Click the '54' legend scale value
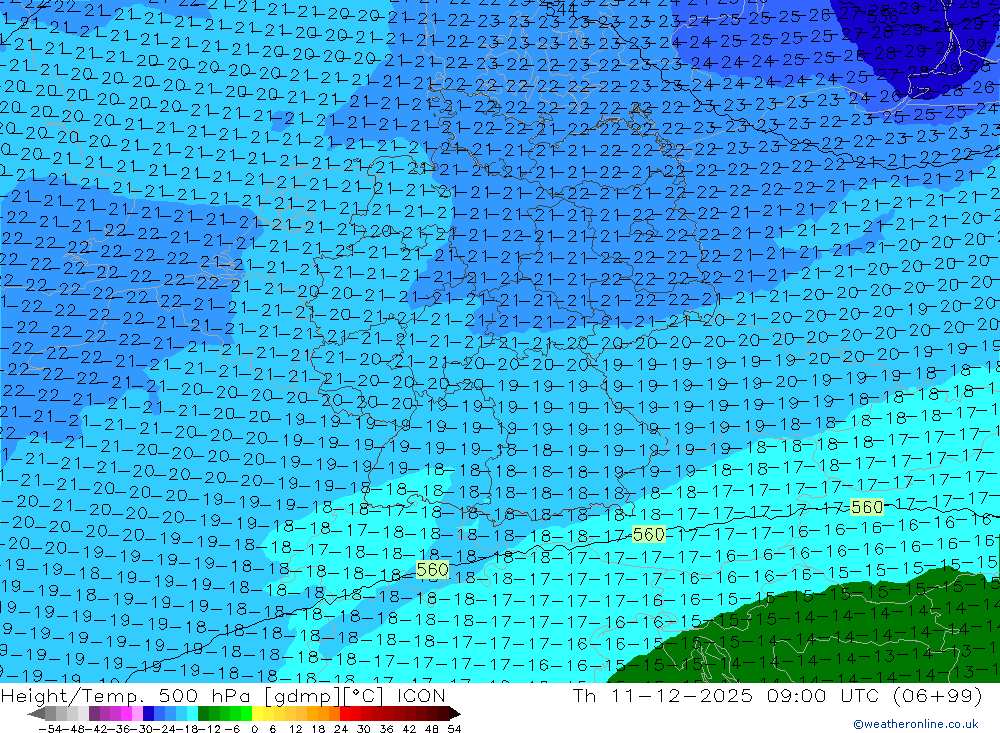Image resolution: width=1000 pixels, height=733 pixels. click(454, 729)
